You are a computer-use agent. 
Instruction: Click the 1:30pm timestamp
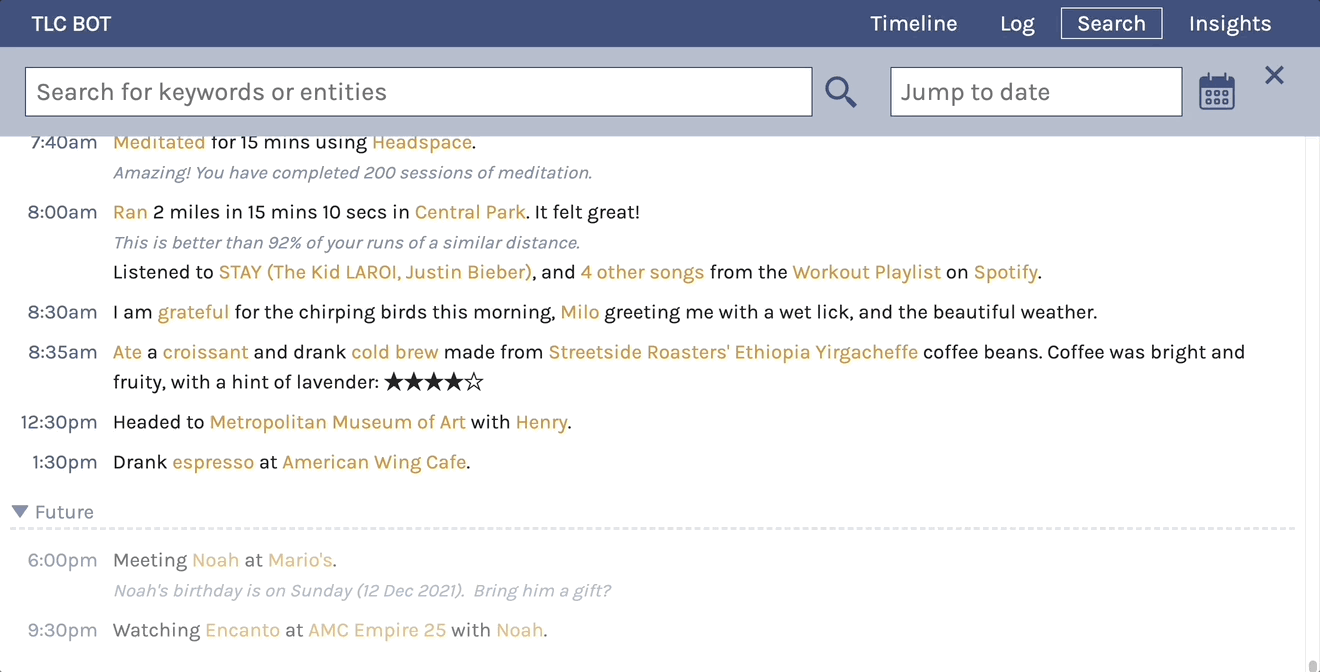[x=64, y=462]
